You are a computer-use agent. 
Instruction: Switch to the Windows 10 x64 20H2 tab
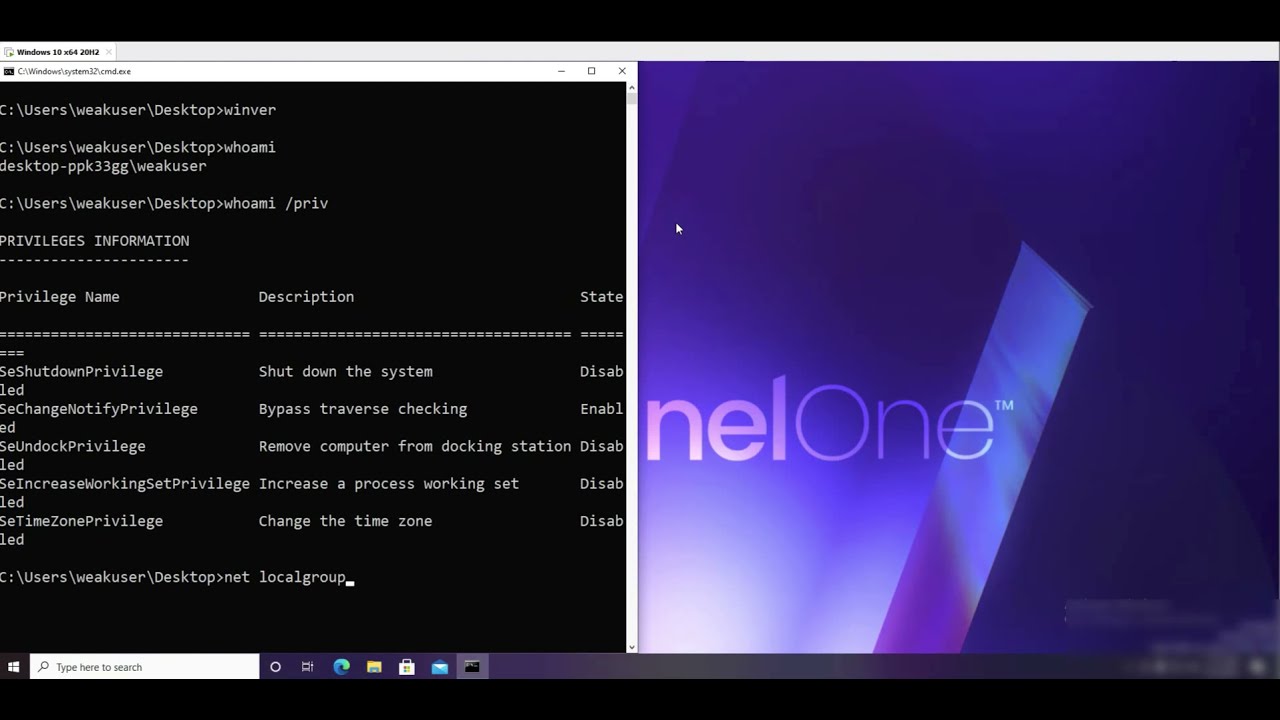coord(58,52)
